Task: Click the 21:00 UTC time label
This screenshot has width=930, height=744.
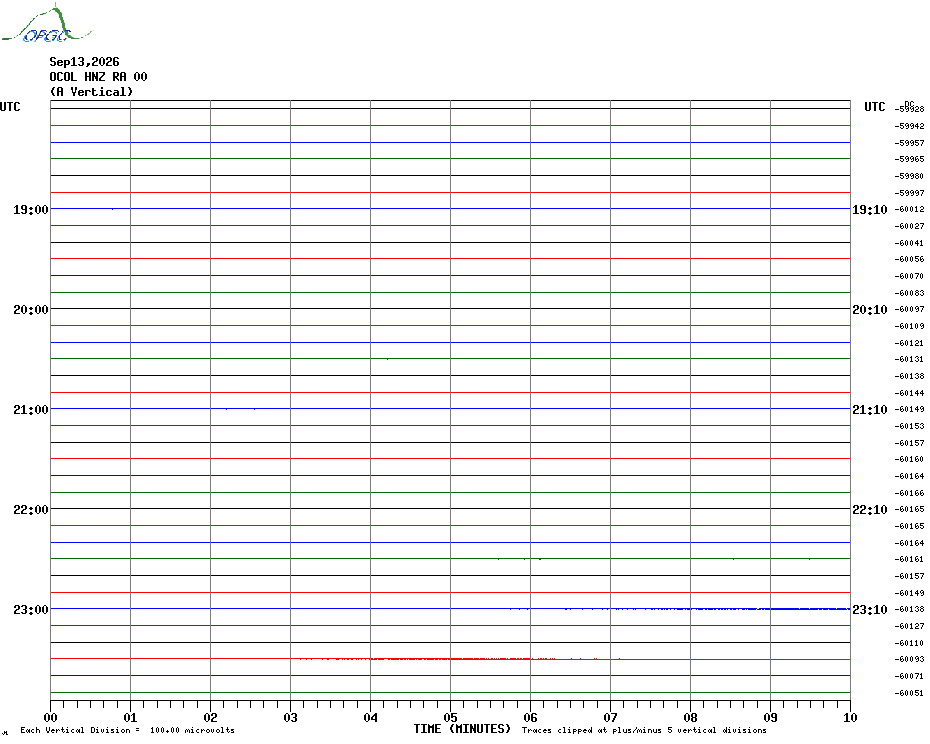Action: tap(31, 409)
